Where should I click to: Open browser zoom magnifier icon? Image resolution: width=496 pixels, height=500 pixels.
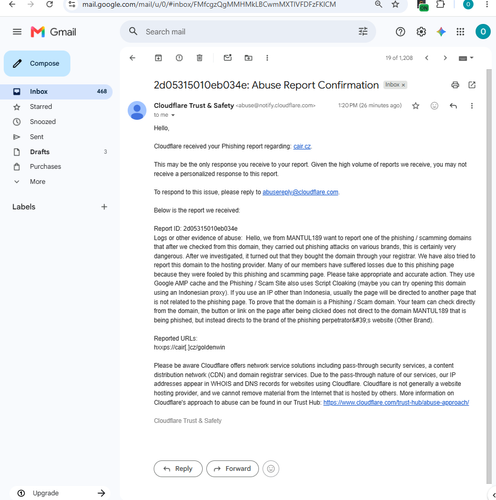click(378, 4)
